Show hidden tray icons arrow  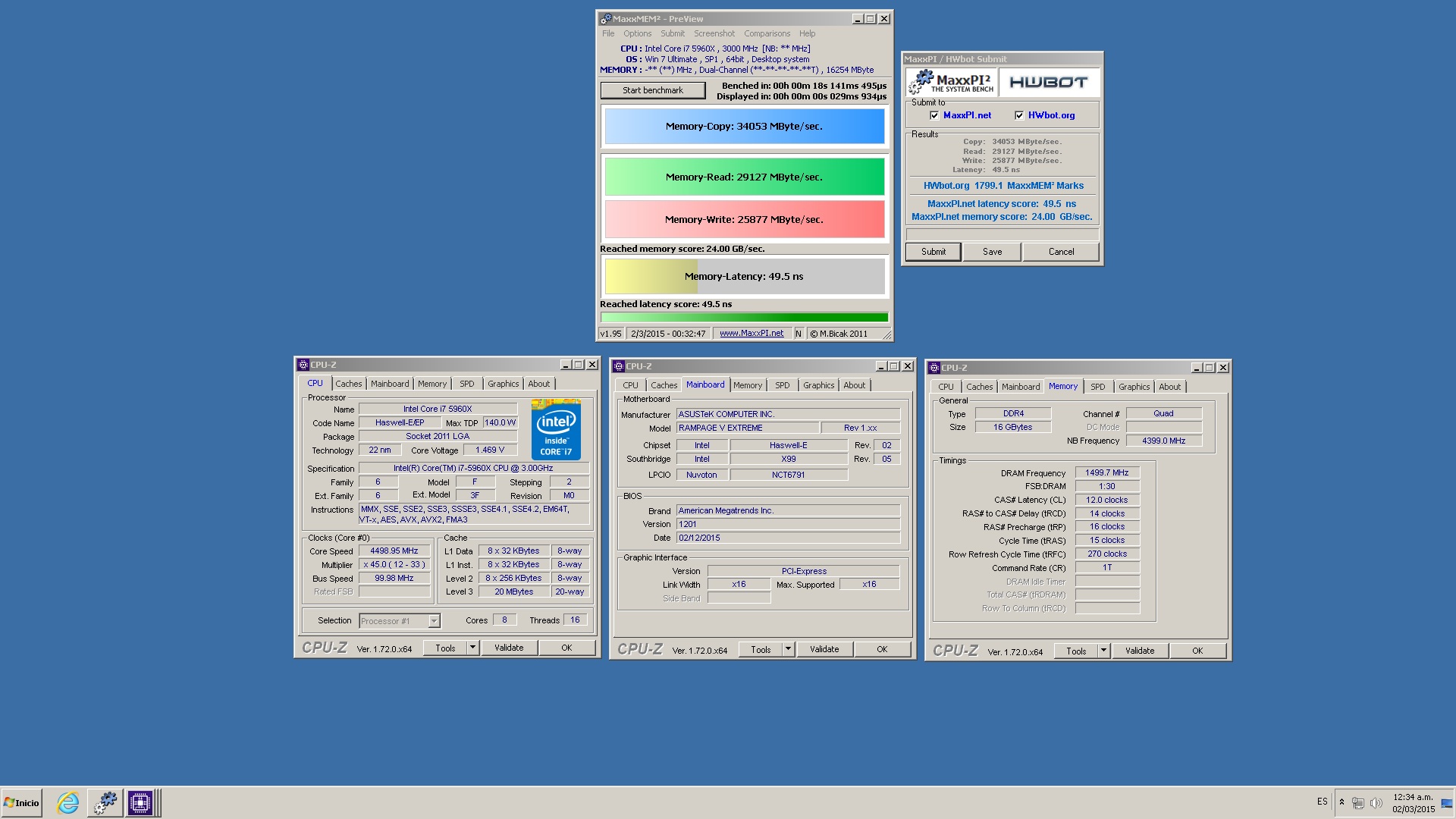(1341, 802)
